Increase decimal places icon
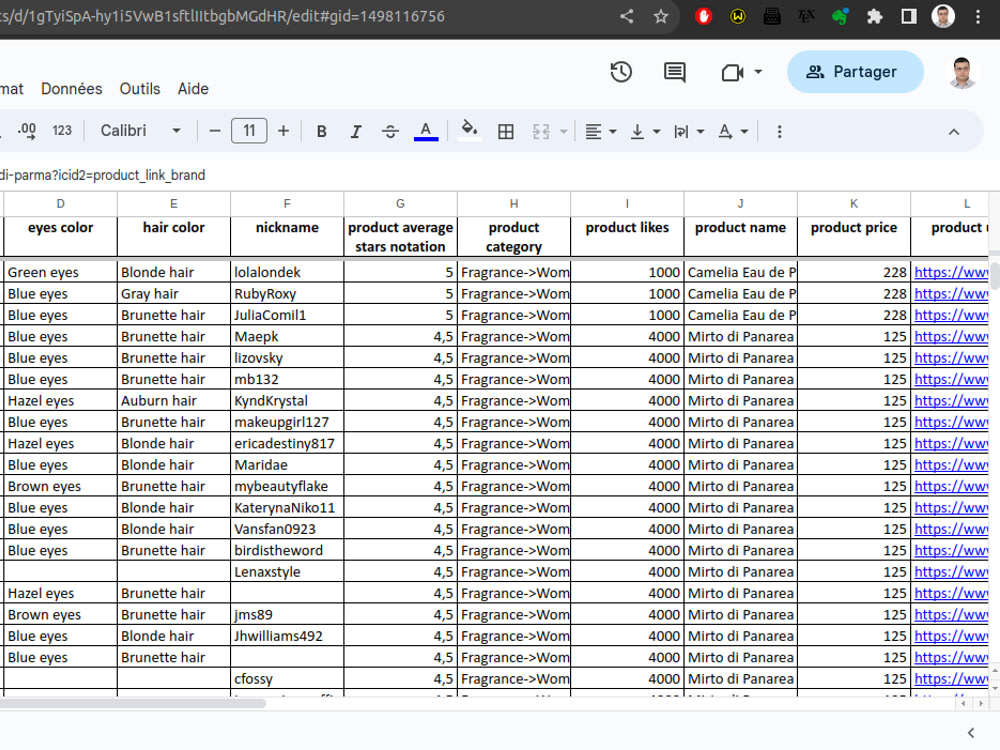1000x750 pixels. pos(27,131)
